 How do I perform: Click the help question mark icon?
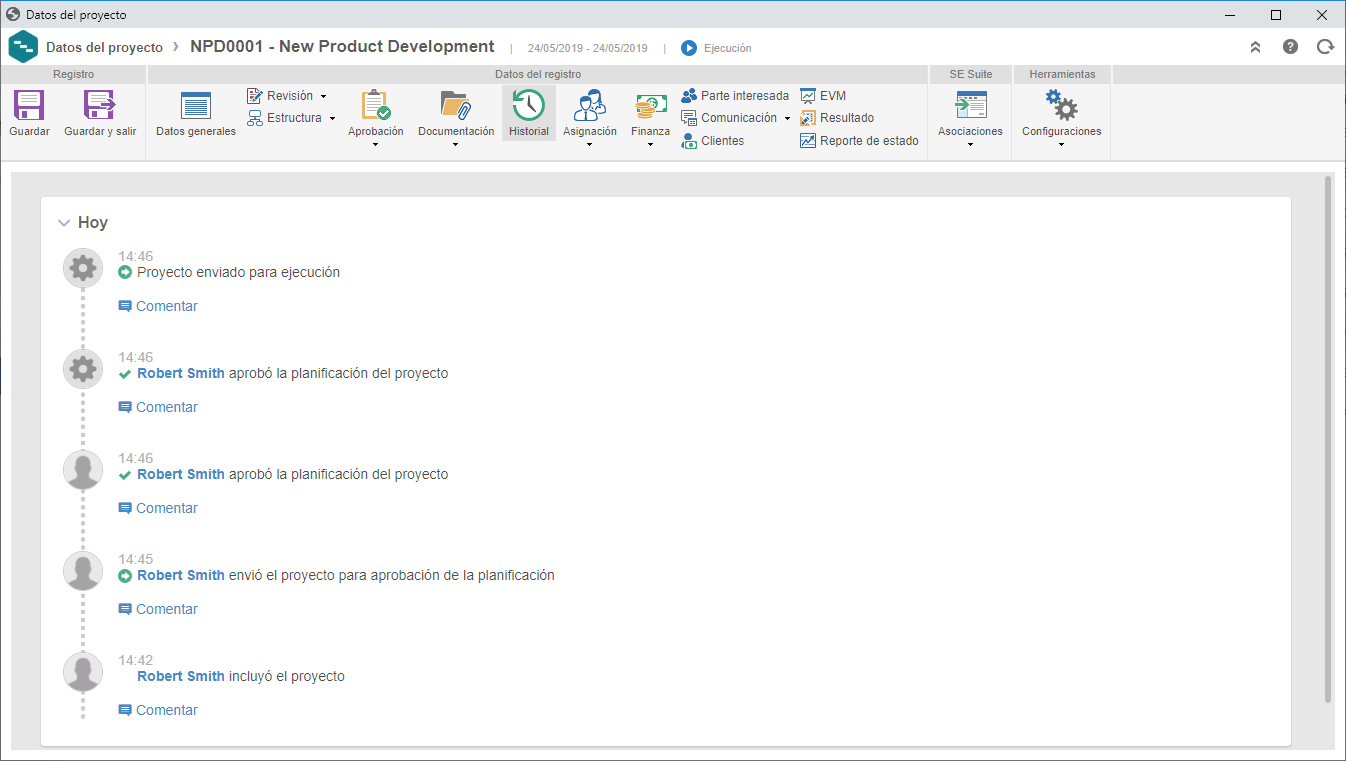coord(1291,47)
